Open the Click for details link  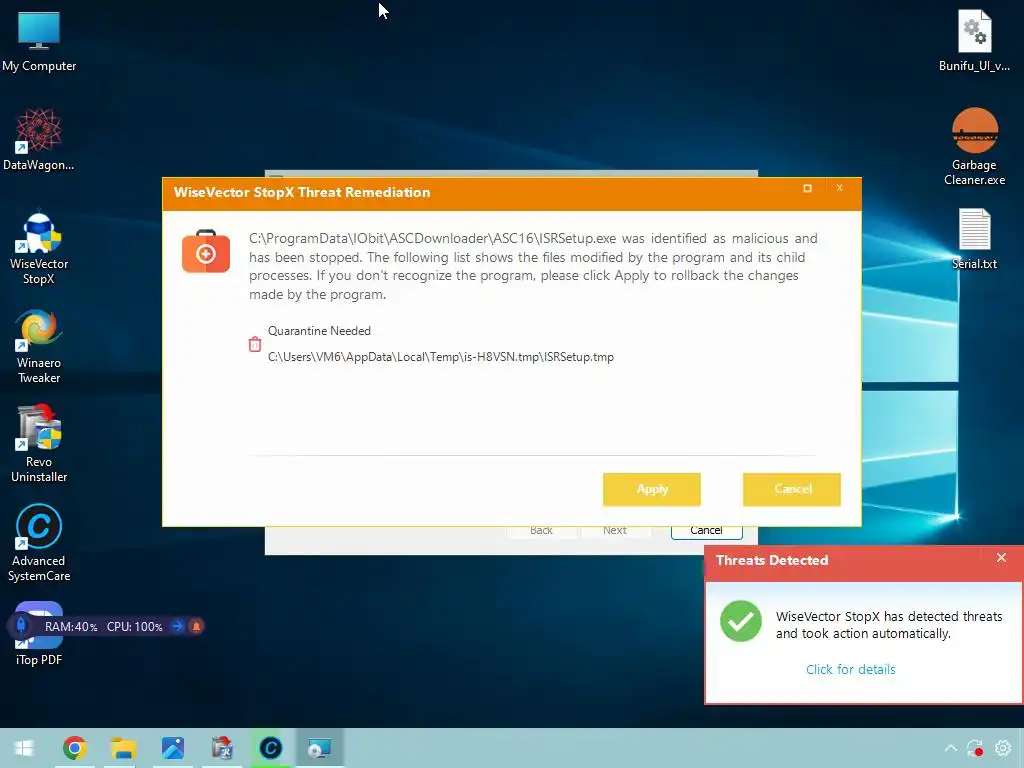click(850, 669)
